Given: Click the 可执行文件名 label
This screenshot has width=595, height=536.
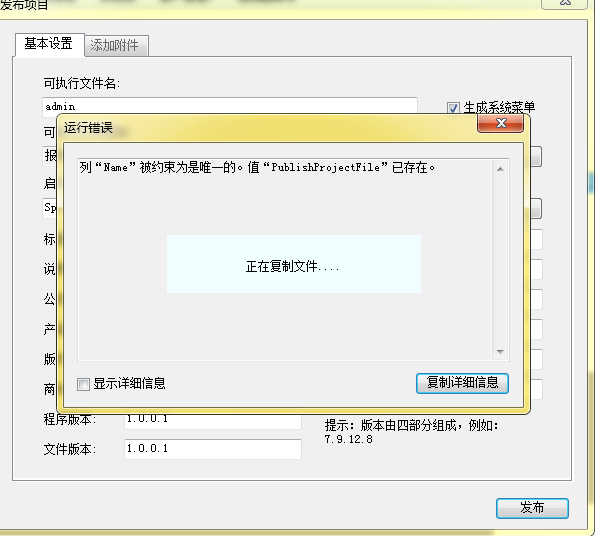Looking at the screenshot, I should pos(82,83).
